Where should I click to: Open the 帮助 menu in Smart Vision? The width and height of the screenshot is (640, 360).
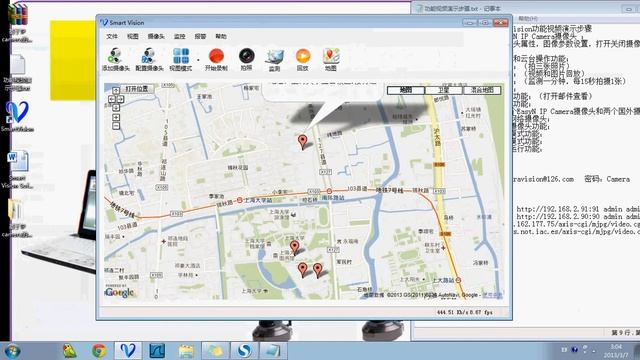221,36
